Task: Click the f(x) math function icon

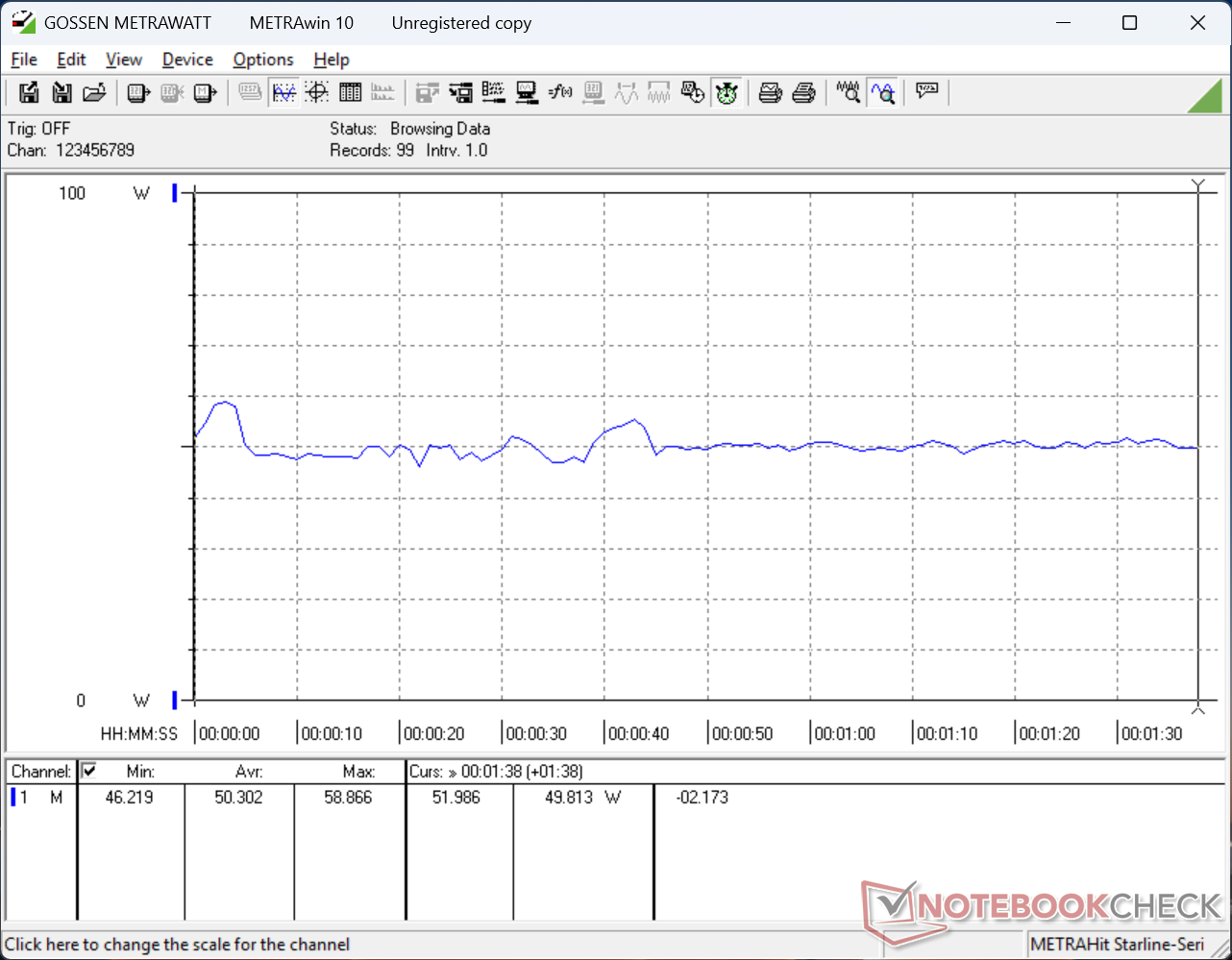Action: coord(560,92)
